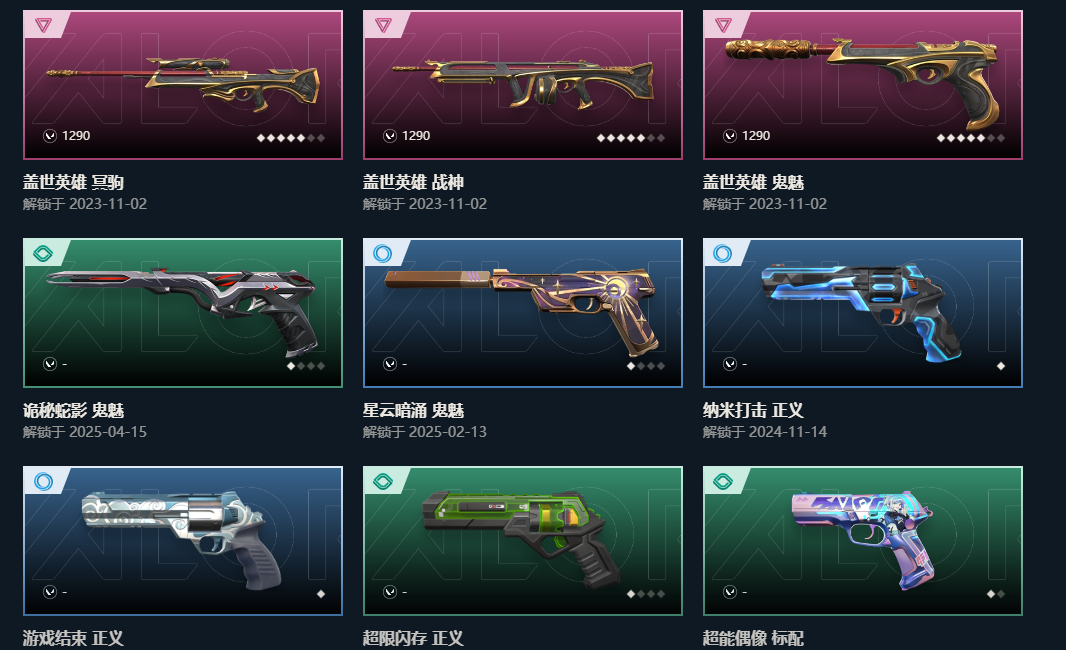Click the VP currency icon beside 1290 on 冥驹

50,136
